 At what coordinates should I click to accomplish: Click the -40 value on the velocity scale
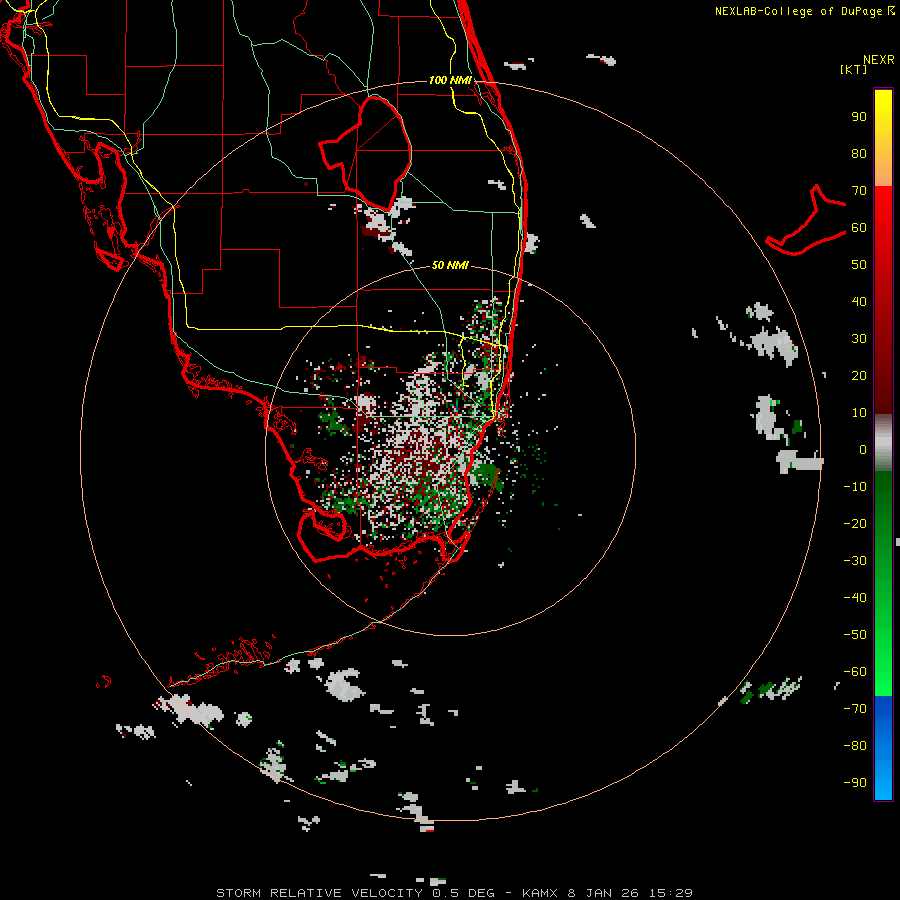click(x=855, y=598)
